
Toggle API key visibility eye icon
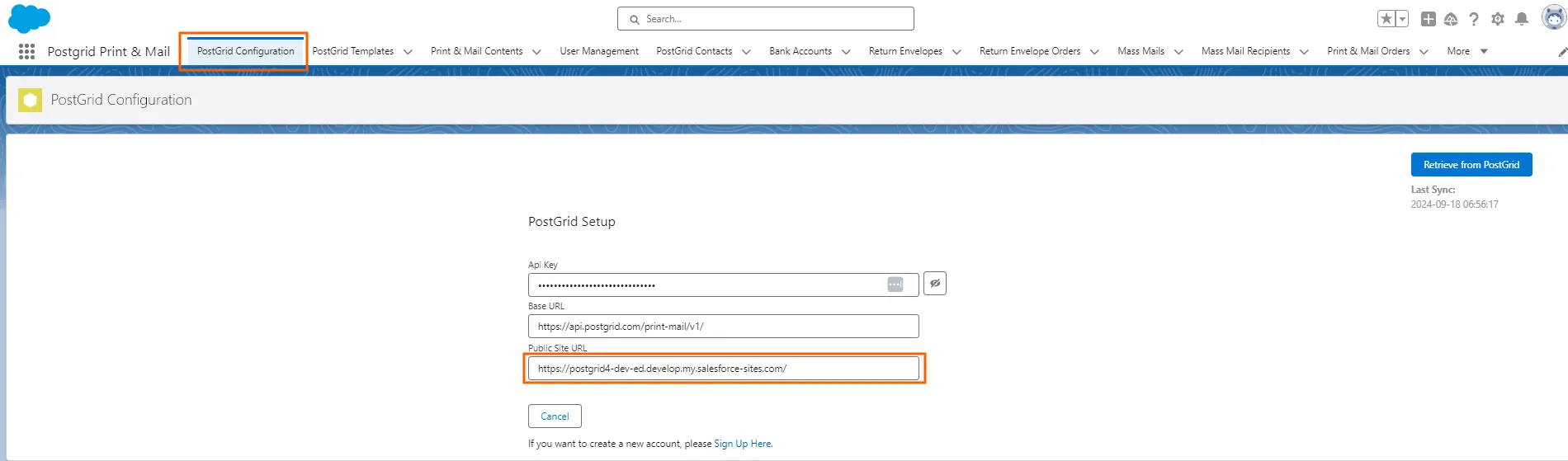pos(934,284)
